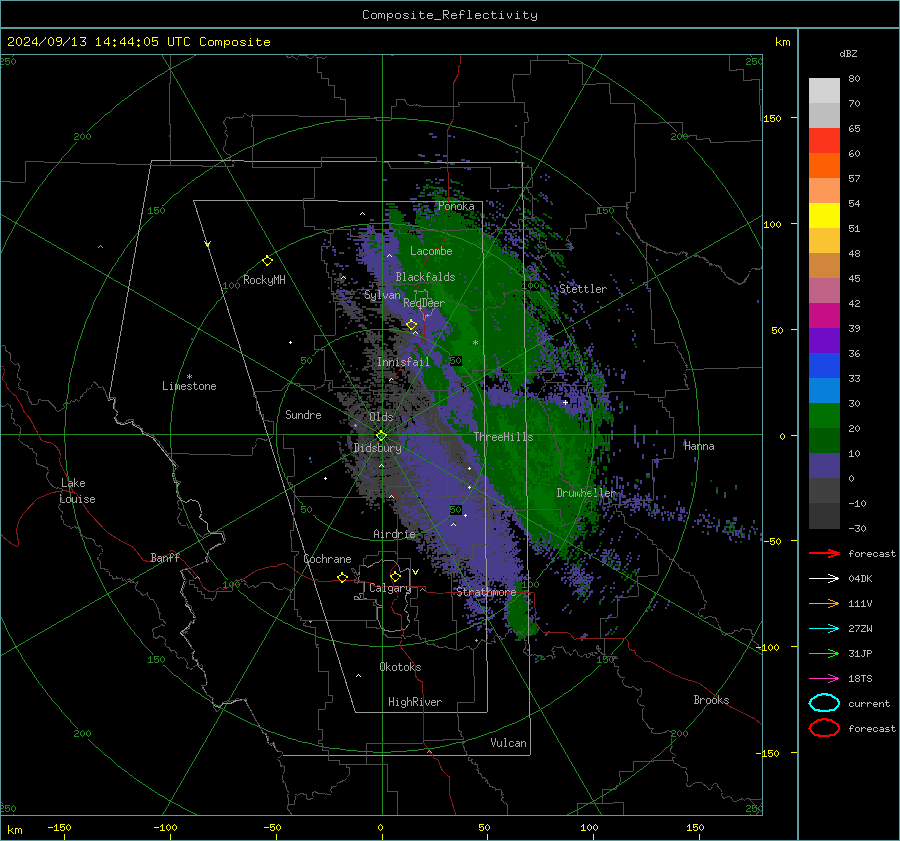Click the Composite_Reflectivity title
Screen dimensions: 900x841
coord(450,15)
